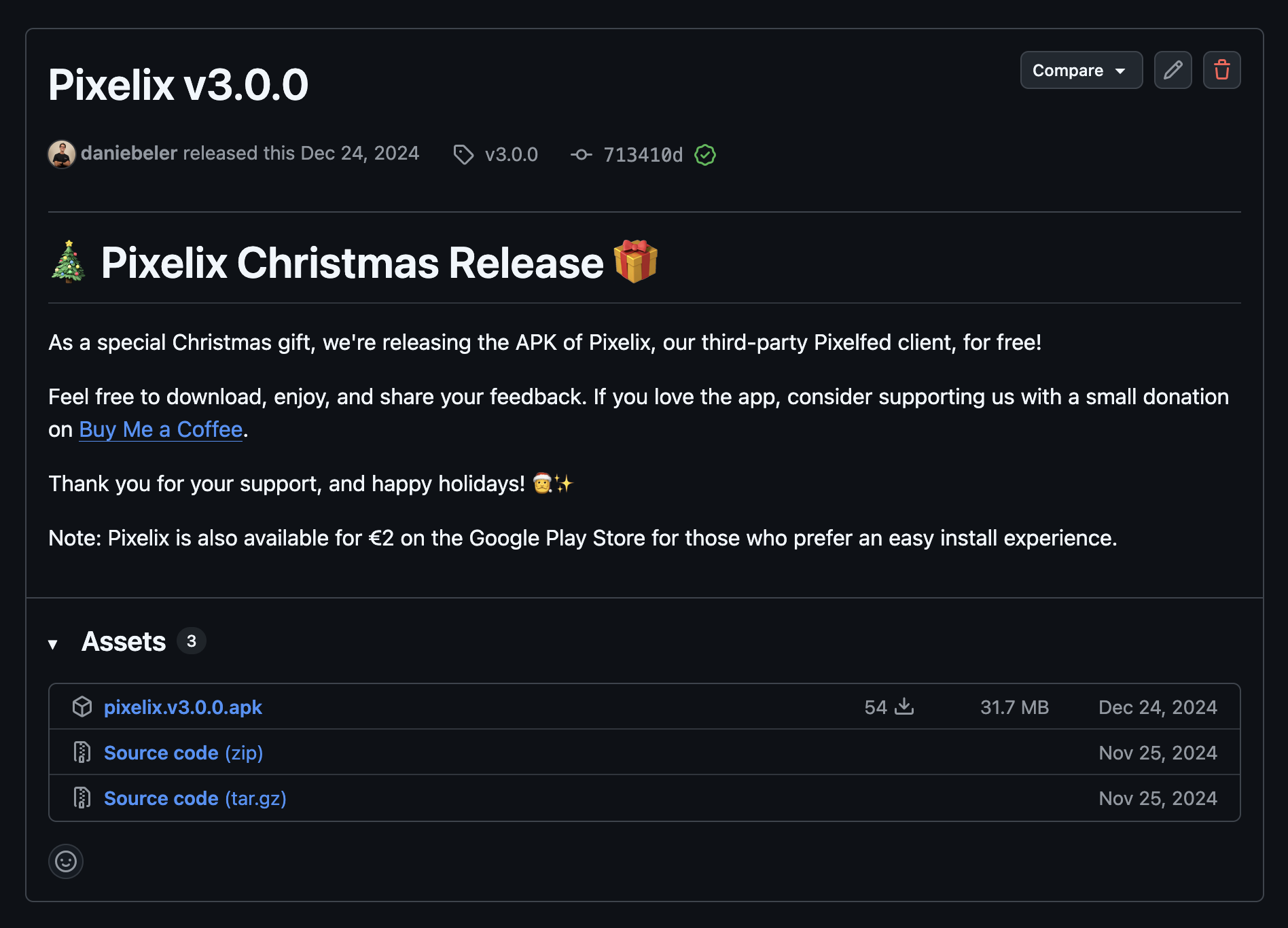Click the Nov 25, 2024 date in tar.gz row
This screenshot has width=1288, height=928.
(1158, 798)
